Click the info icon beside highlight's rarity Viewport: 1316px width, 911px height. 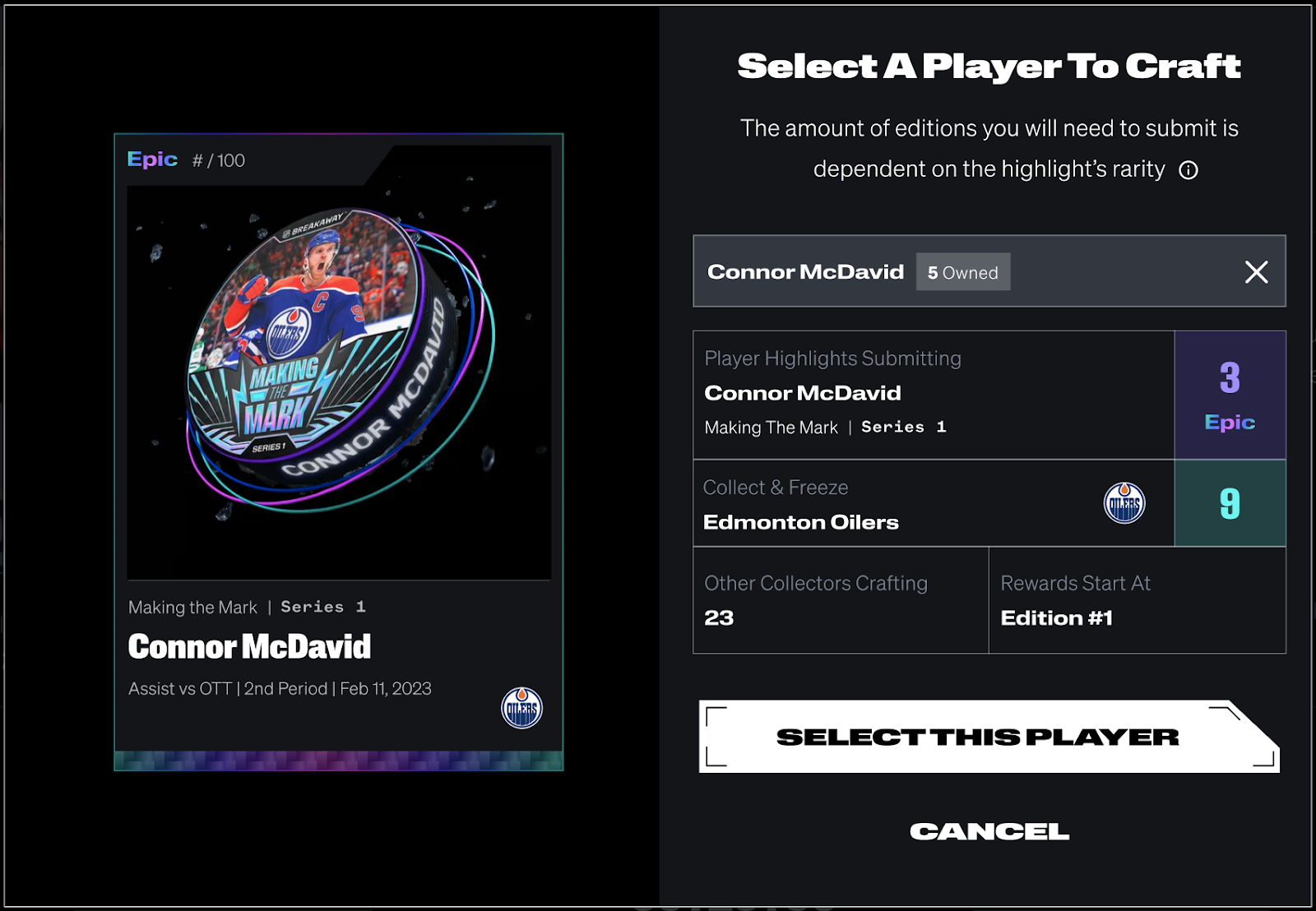click(1188, 170)
